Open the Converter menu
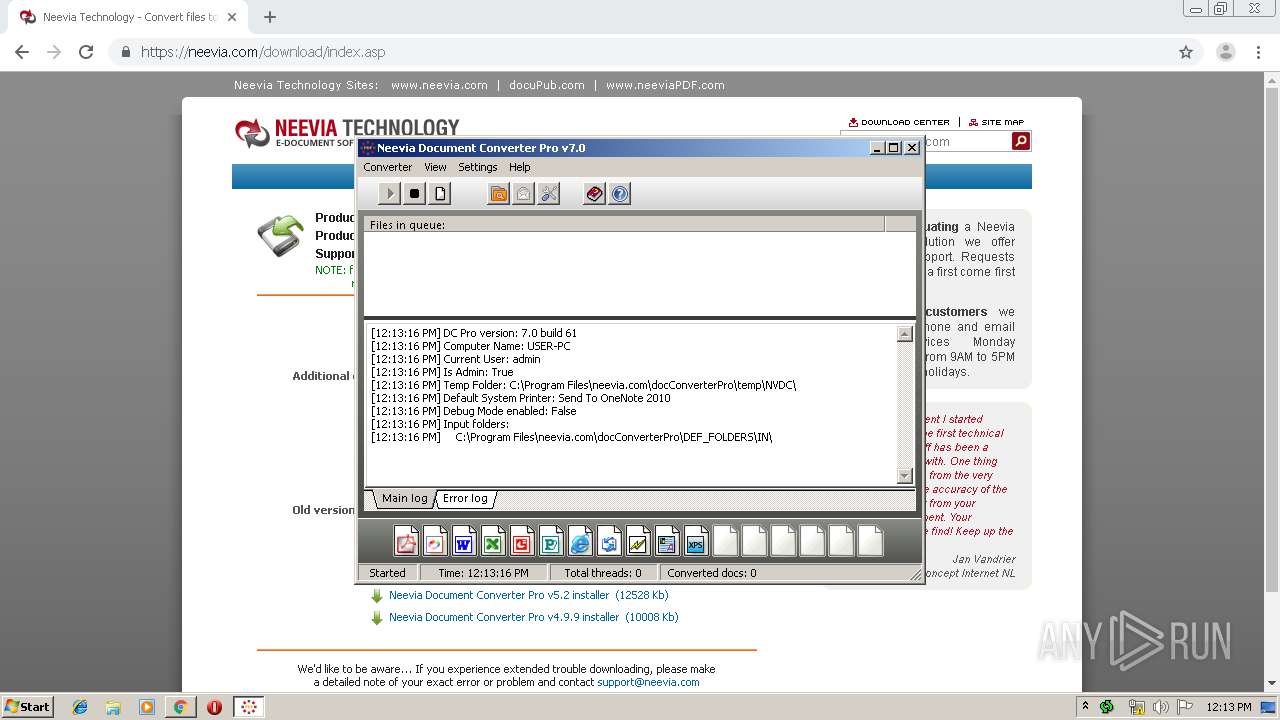 (388, 167)
